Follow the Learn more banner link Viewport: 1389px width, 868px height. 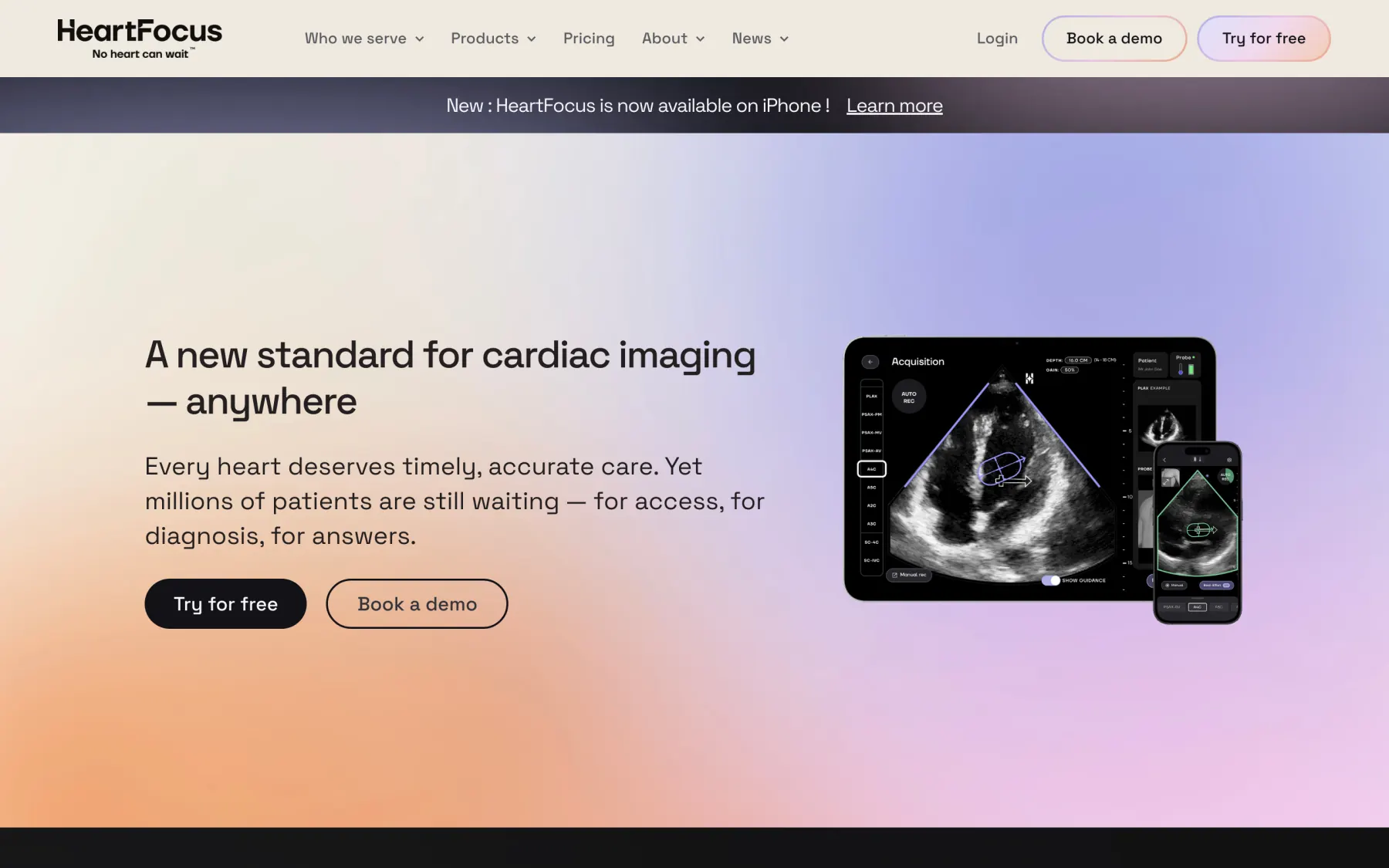pos(894,106)
